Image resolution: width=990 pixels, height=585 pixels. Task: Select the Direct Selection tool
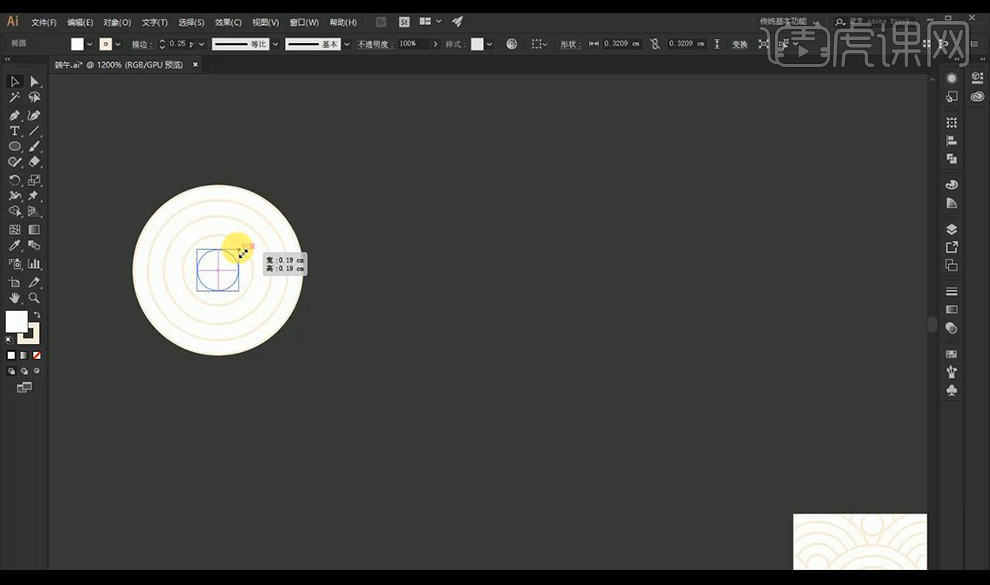[x=34, y=82]
